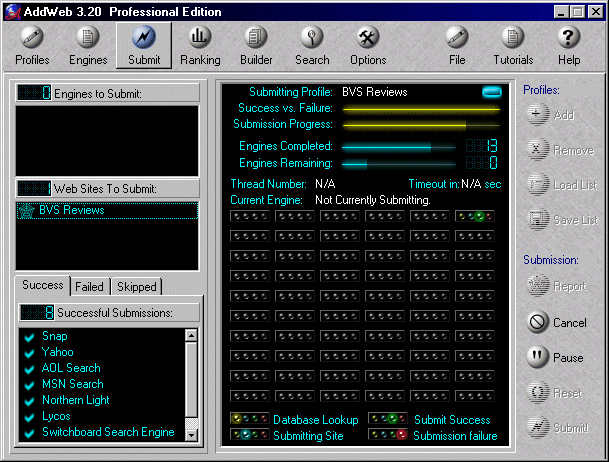Toggle the Northern Light checkmark entry
The height and width of the screenshot is (462, 609).
coord(30,401)
